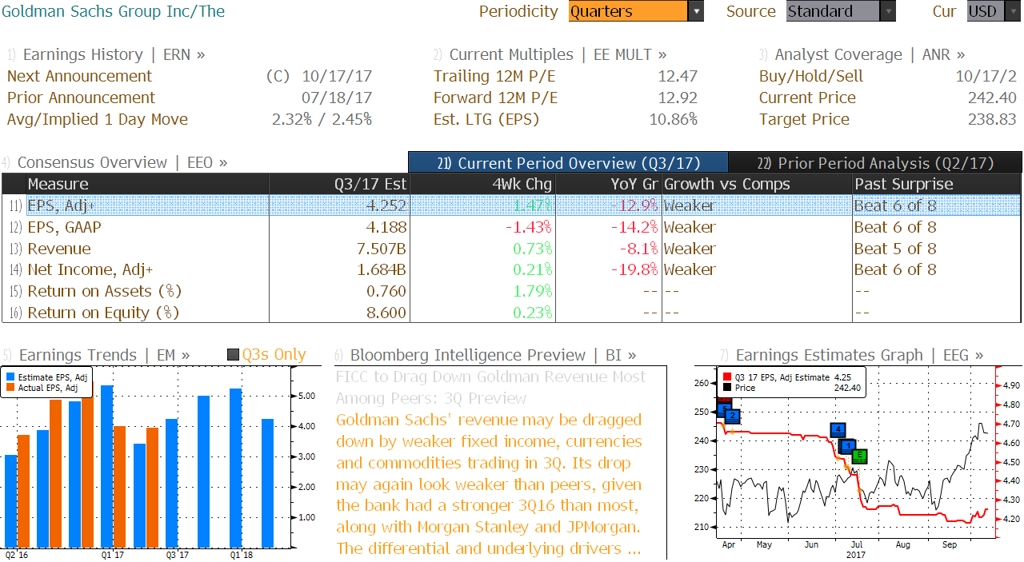1024x562 pixels.
Task: Click the Current Price value 242.40
Action: [992, 98]
